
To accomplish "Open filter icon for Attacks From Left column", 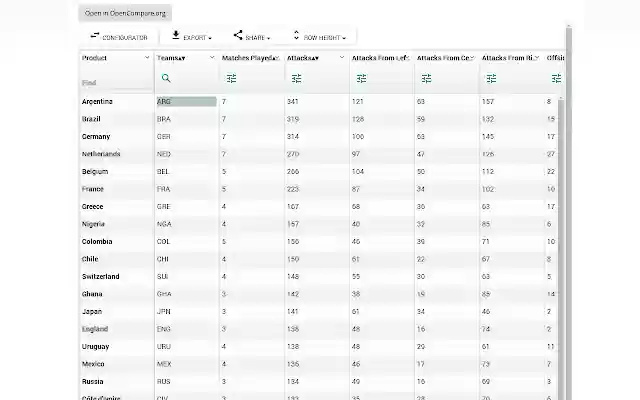I will pyautogui.click(x=362, y=78).
